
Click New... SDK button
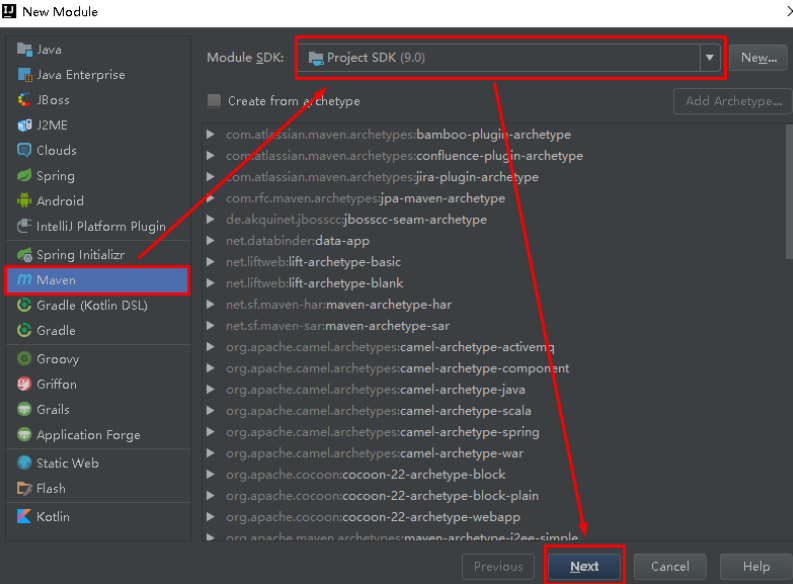tap(759, 58)
